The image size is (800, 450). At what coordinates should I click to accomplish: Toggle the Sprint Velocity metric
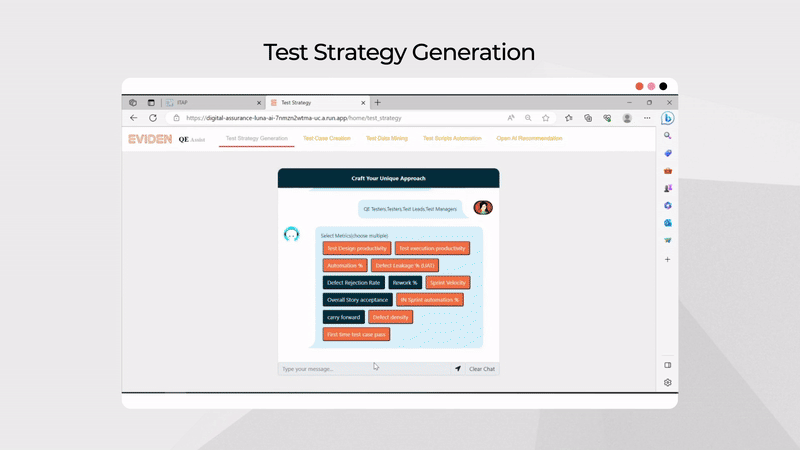(x=448, y=283)
